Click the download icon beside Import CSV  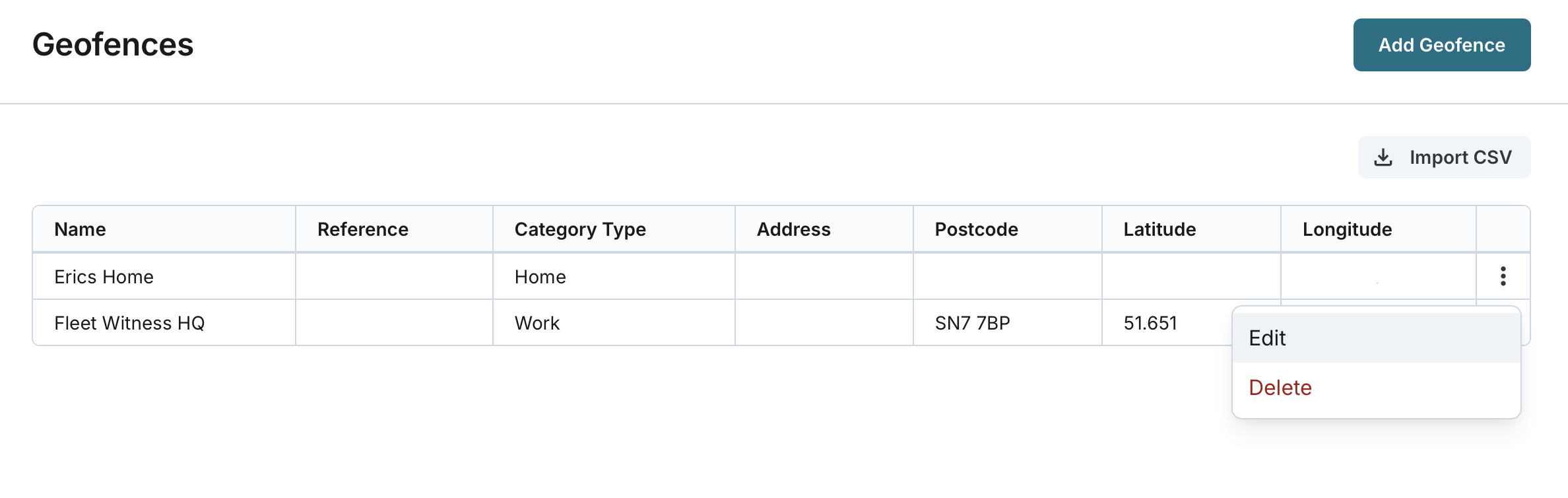[x=1383, y=157]
